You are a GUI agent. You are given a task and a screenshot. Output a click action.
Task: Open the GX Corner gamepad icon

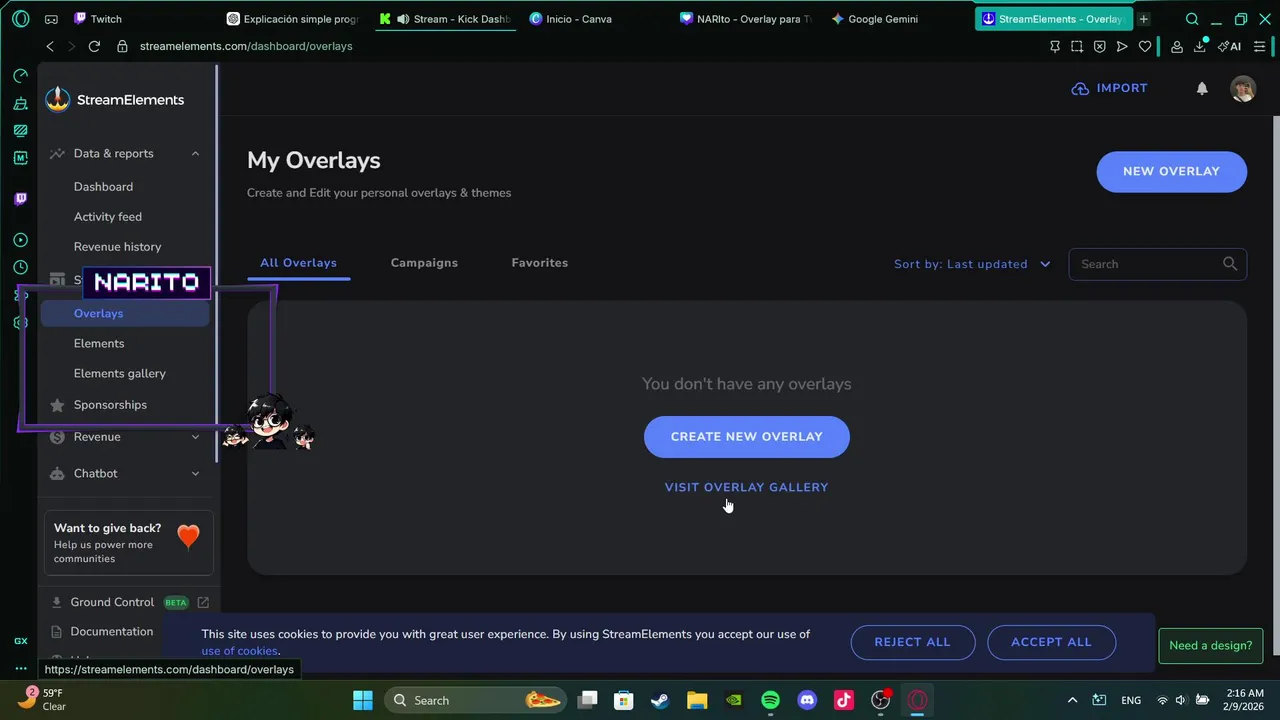point(51,19)
